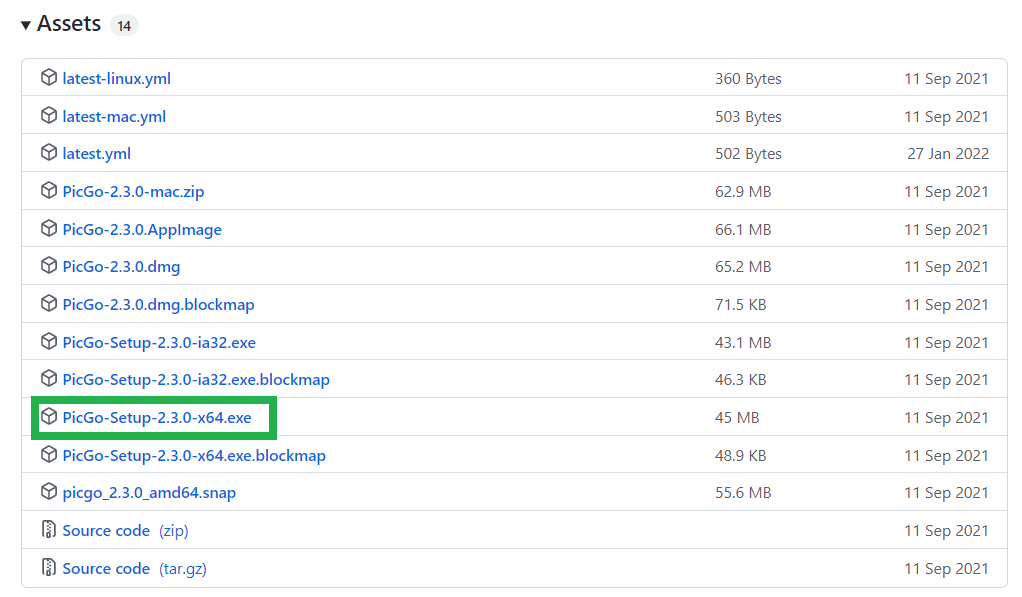Click the 502 Bytes size text
The image size is (1022, 597).
coord(748,154)
